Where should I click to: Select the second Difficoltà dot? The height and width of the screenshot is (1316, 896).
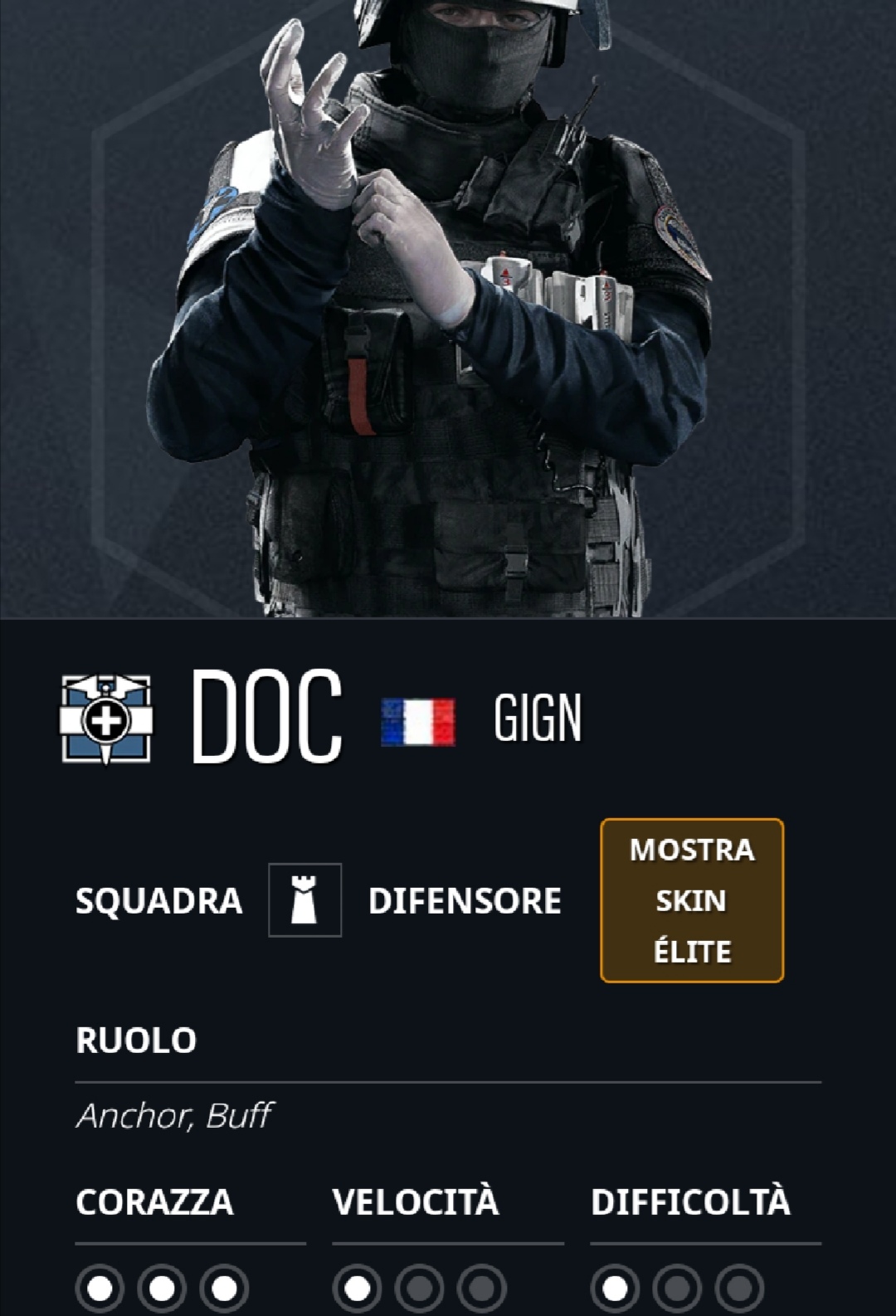(677, 1289)
